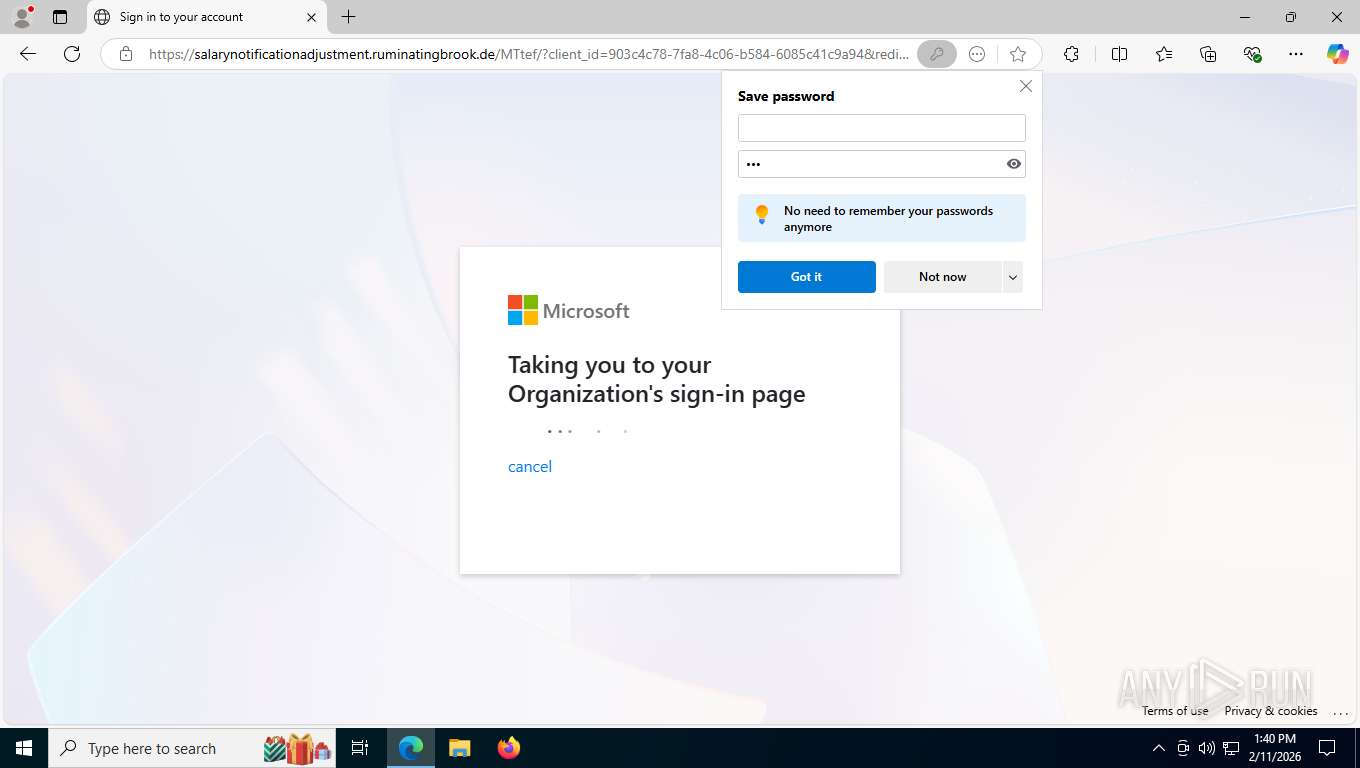Screen dimensions: 1360x768
Task: Click the username field in Save password
Action: [x=881, y=128]
